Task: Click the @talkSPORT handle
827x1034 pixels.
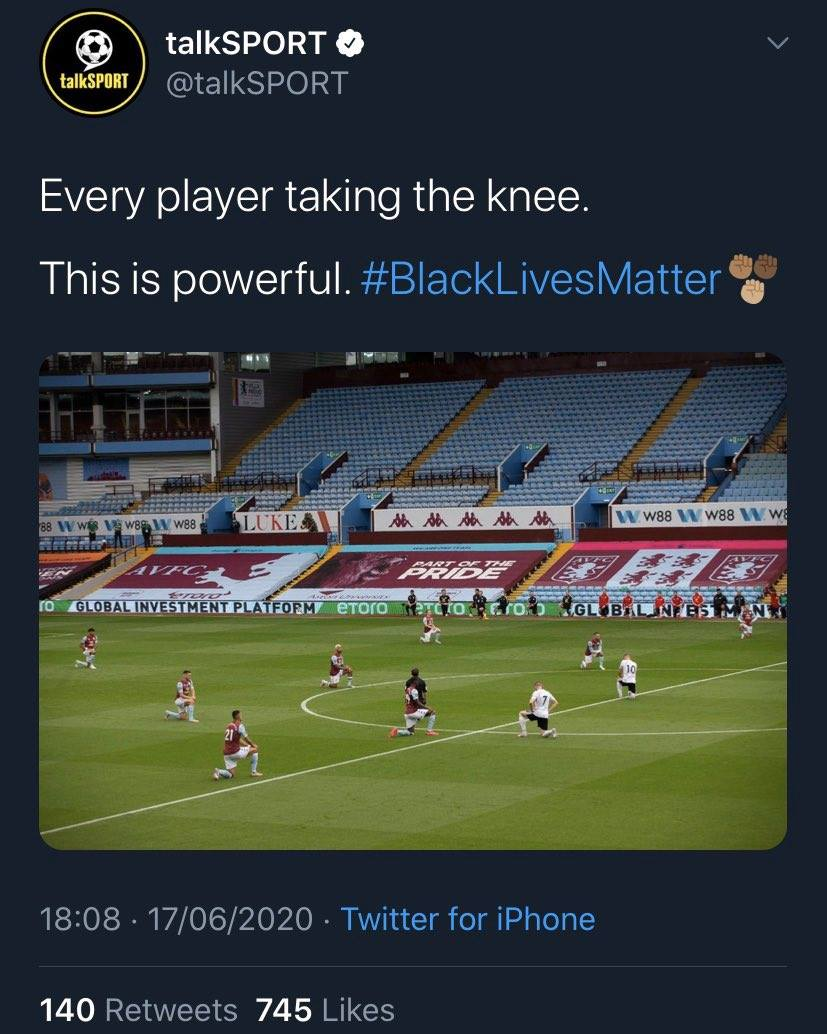Action: 255,82
